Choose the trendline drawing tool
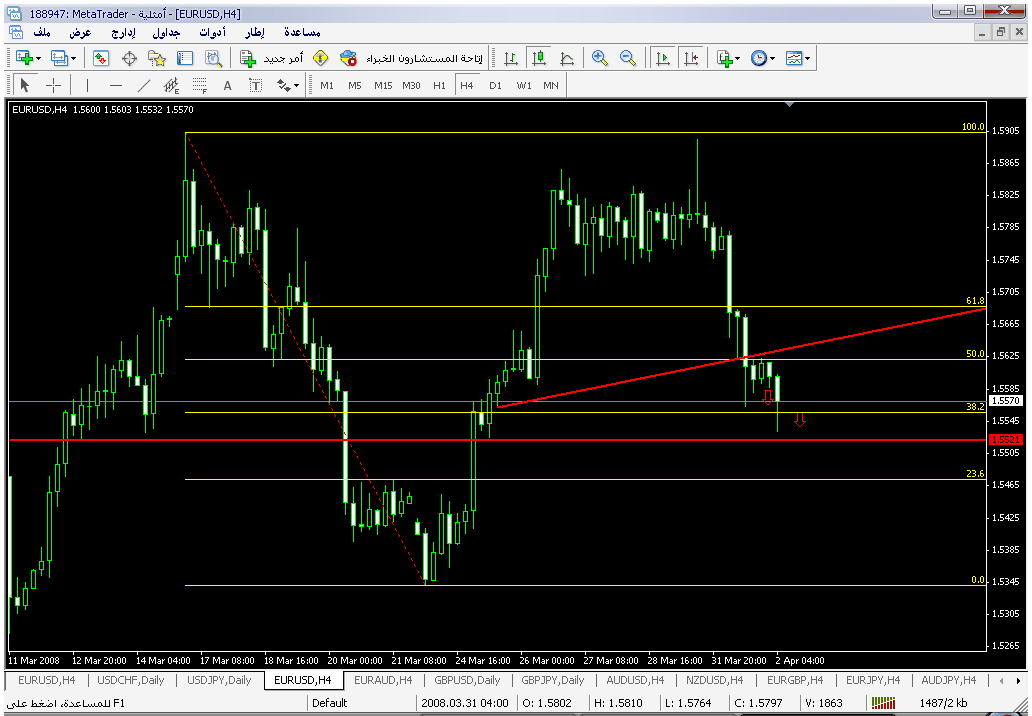The height and width of the screenshot is (716, 1032). click(x=144, y=86)
